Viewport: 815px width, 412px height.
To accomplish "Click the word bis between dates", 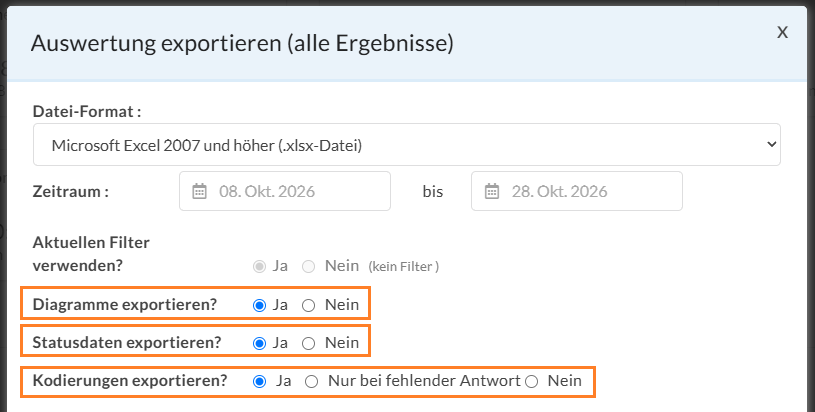I will [x=432, y=191].
